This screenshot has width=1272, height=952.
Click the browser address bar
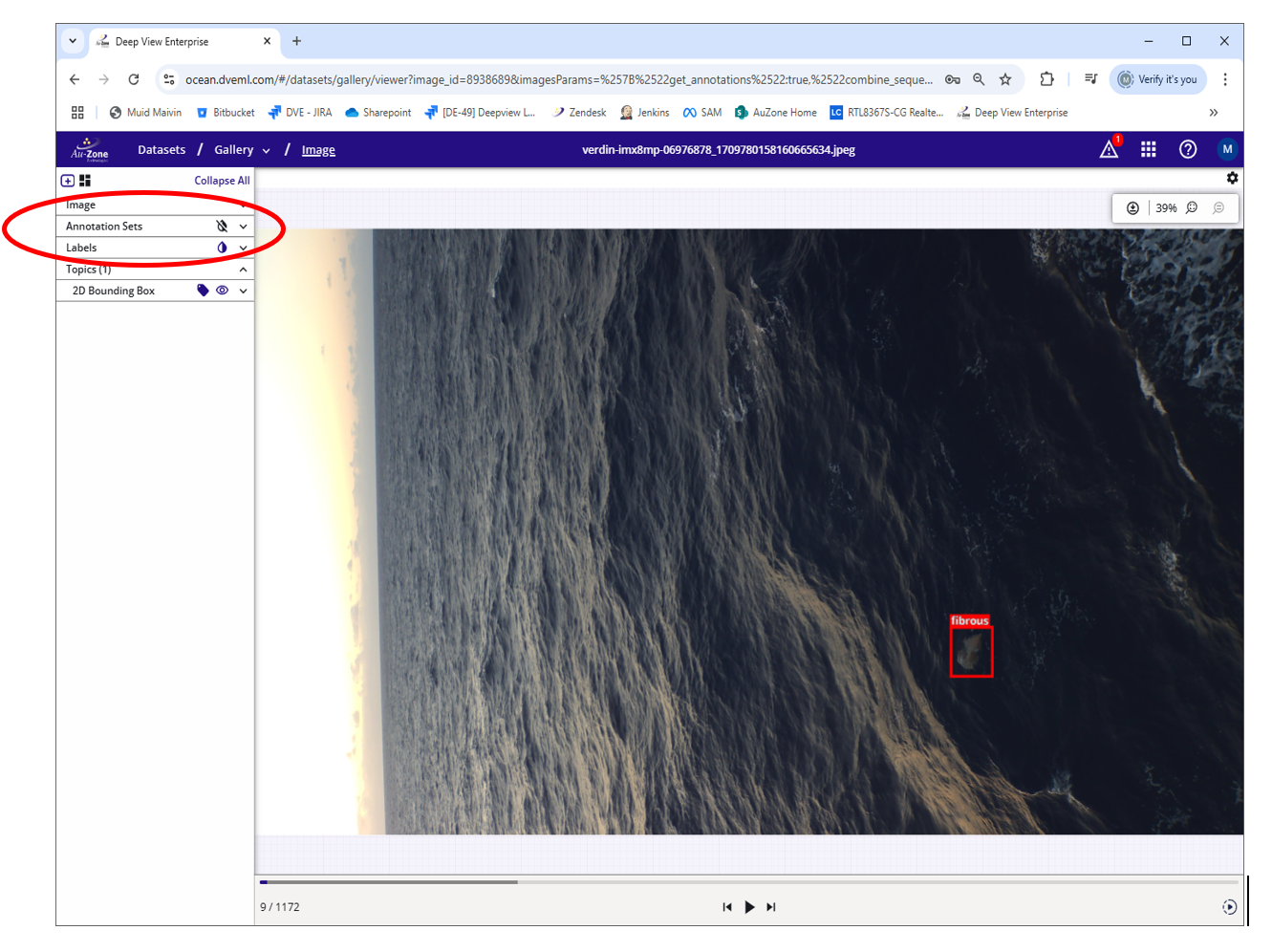pyautogui.click(x=558, y=79)
